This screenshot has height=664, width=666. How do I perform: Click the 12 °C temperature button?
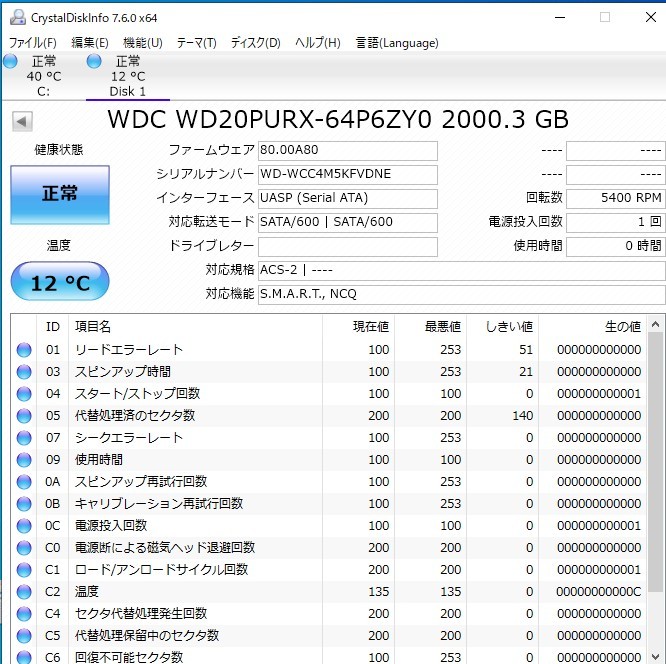coord(60,281)
